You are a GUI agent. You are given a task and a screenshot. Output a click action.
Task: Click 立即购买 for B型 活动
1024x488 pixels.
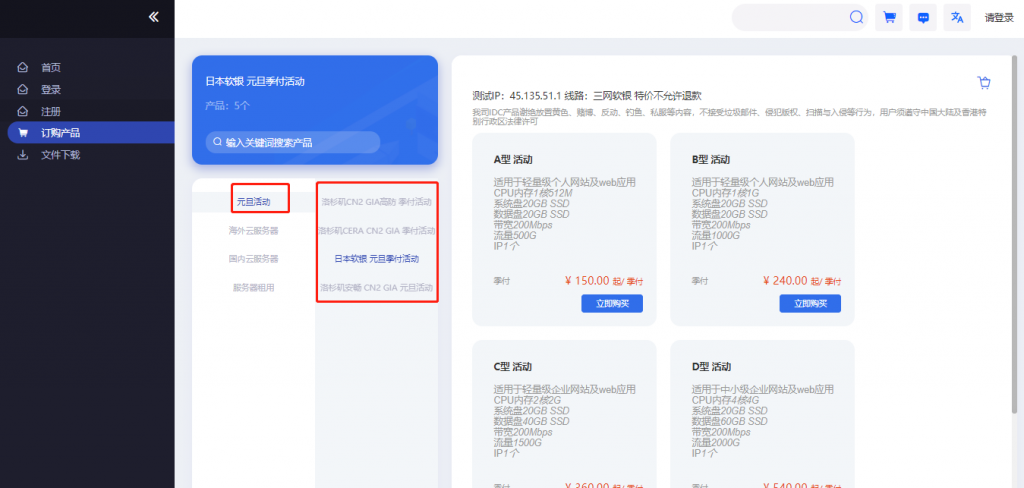810,304
